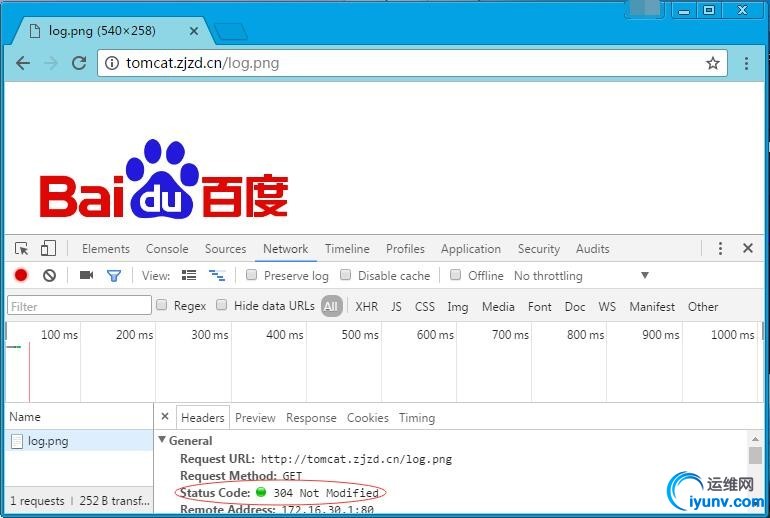Viewport: 770px width, 518px height.
Task: Filter requests by WS
Action: pyautogui.click(x=607, y=306)
